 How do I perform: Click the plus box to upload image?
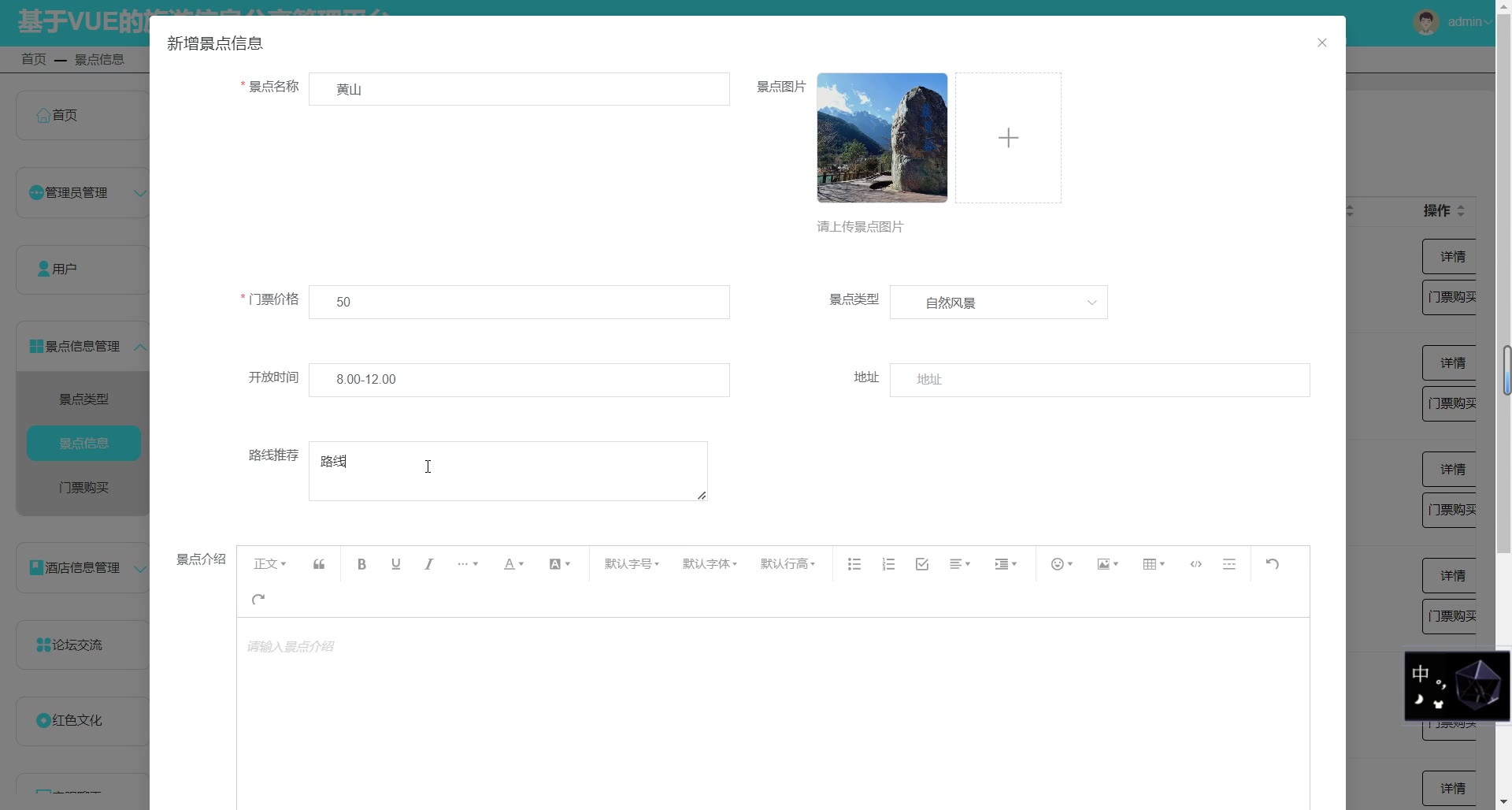click(x=1008, y=138)
